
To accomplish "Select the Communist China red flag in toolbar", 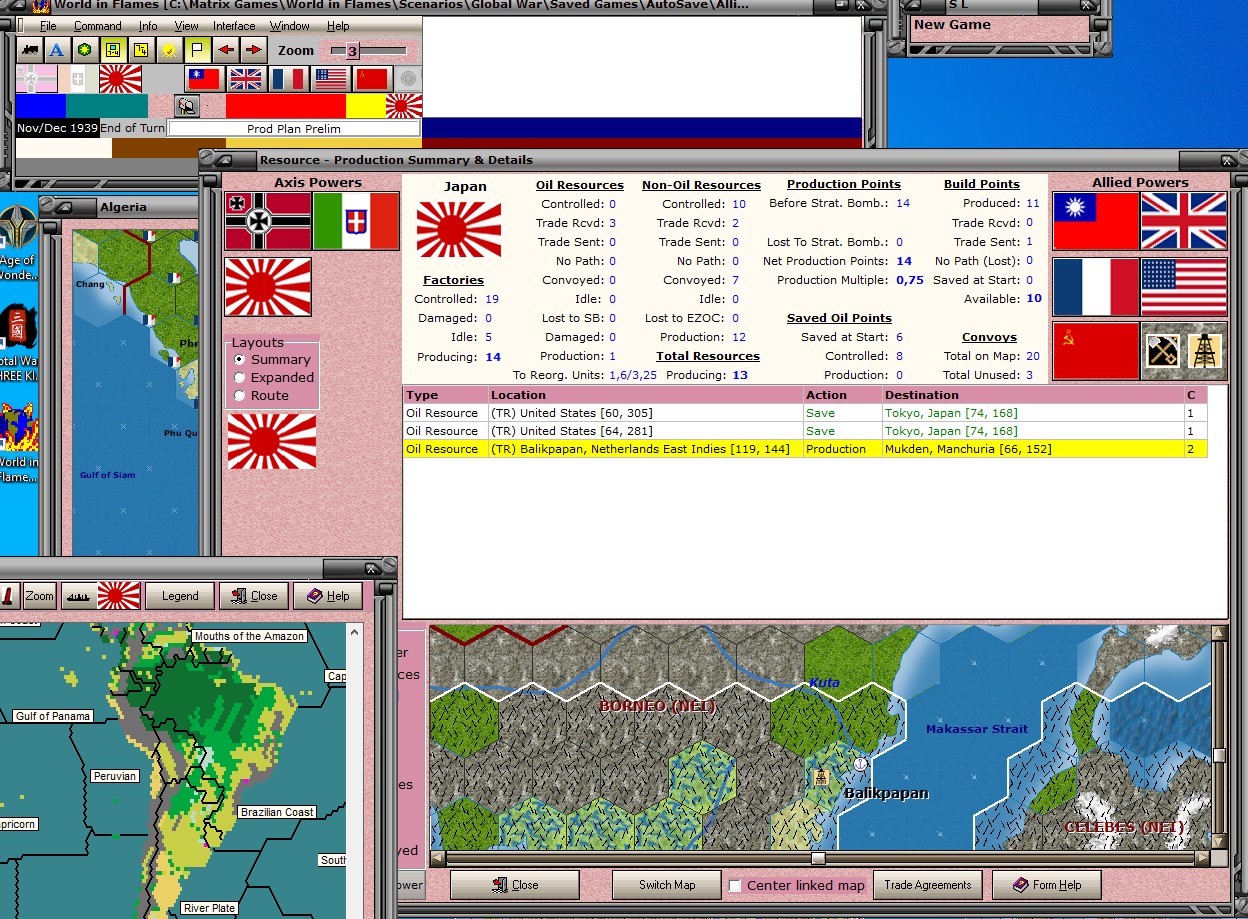I will click(372, 79).
